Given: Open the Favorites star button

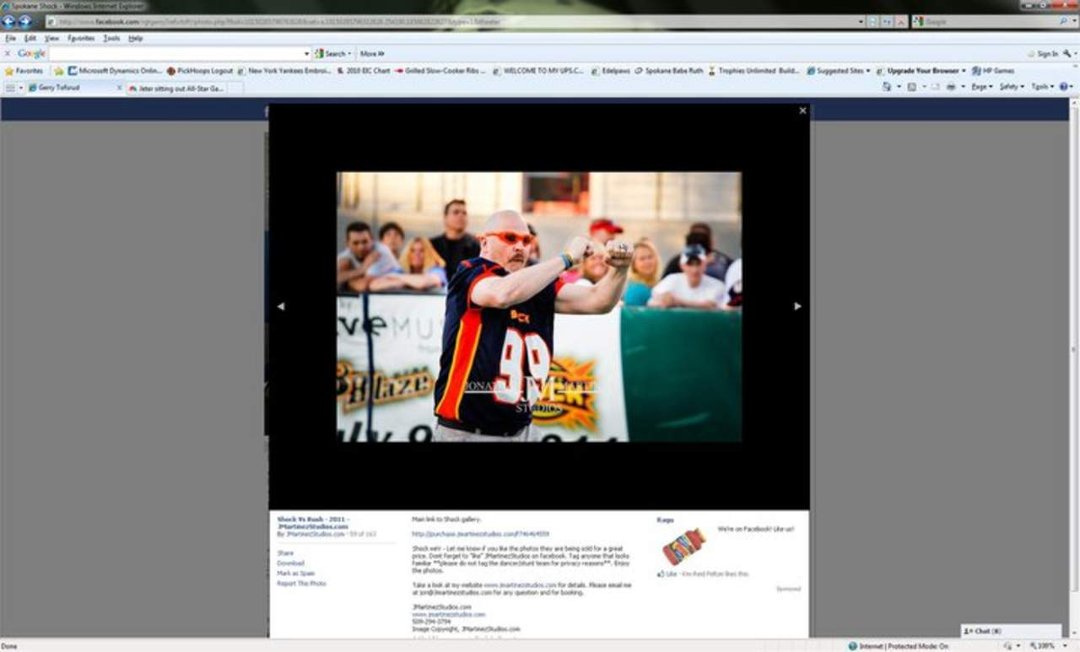Looking at the screenshot, I should point(24,71).
